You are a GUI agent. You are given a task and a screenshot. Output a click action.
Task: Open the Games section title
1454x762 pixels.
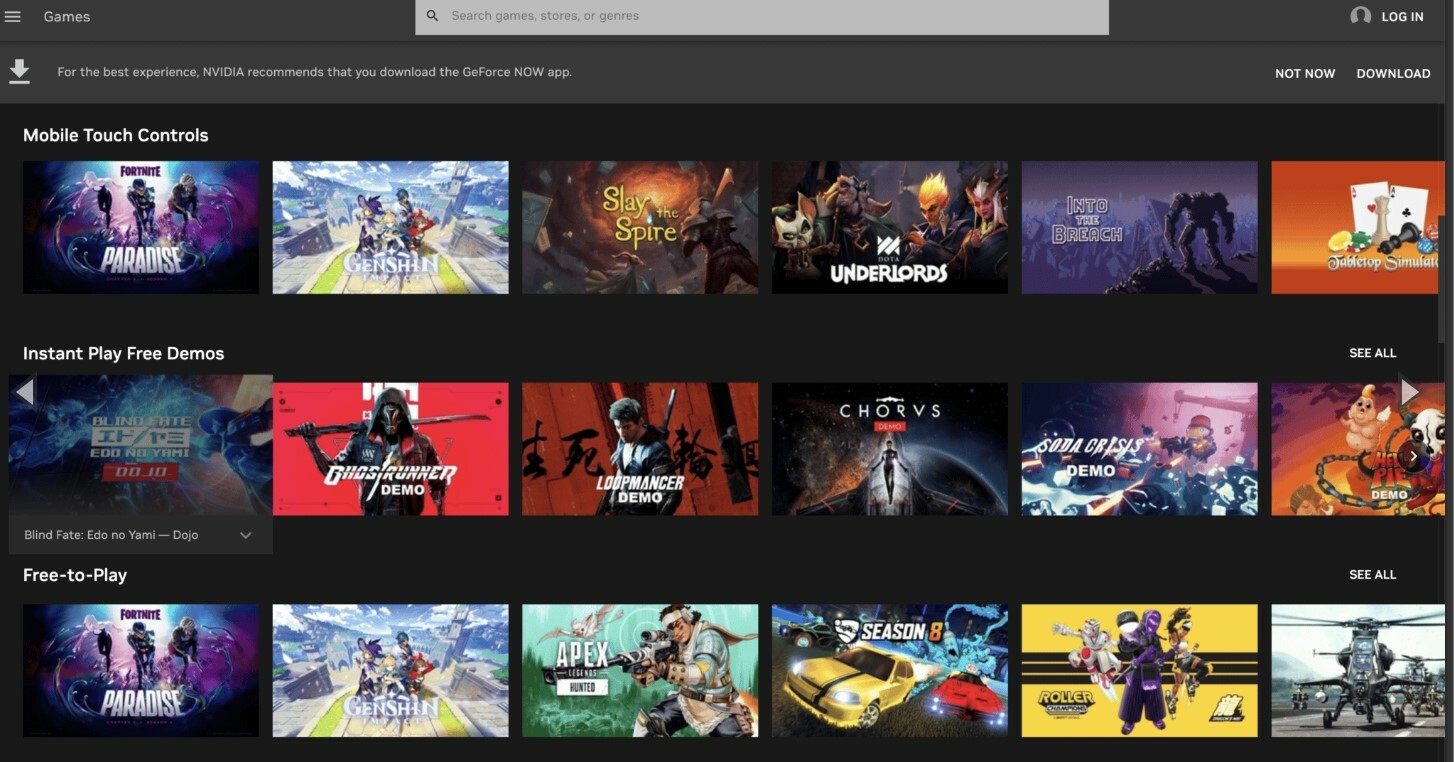pyautogui.click(x=67, y=16)
